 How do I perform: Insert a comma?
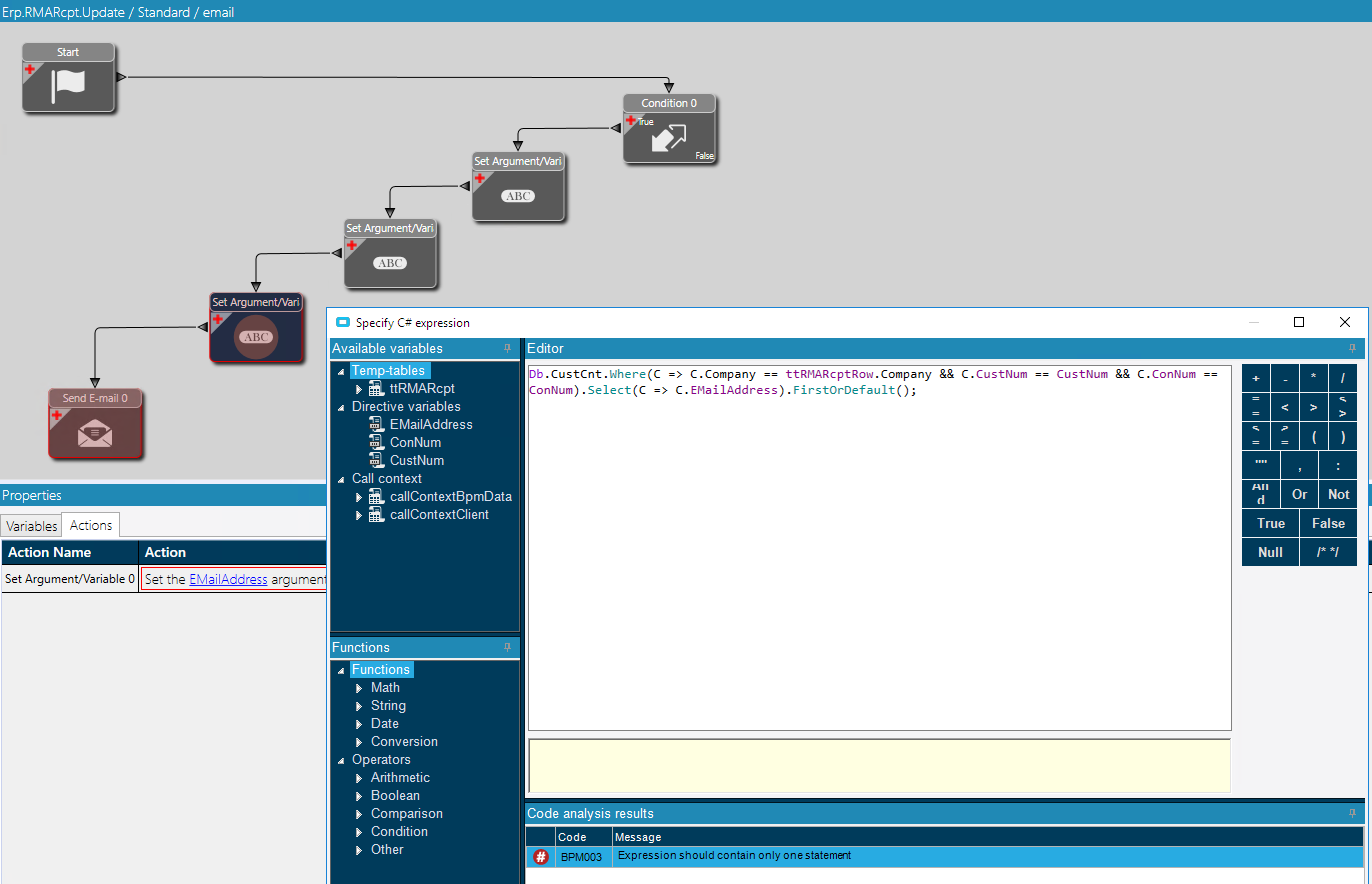click(1300, 465)
